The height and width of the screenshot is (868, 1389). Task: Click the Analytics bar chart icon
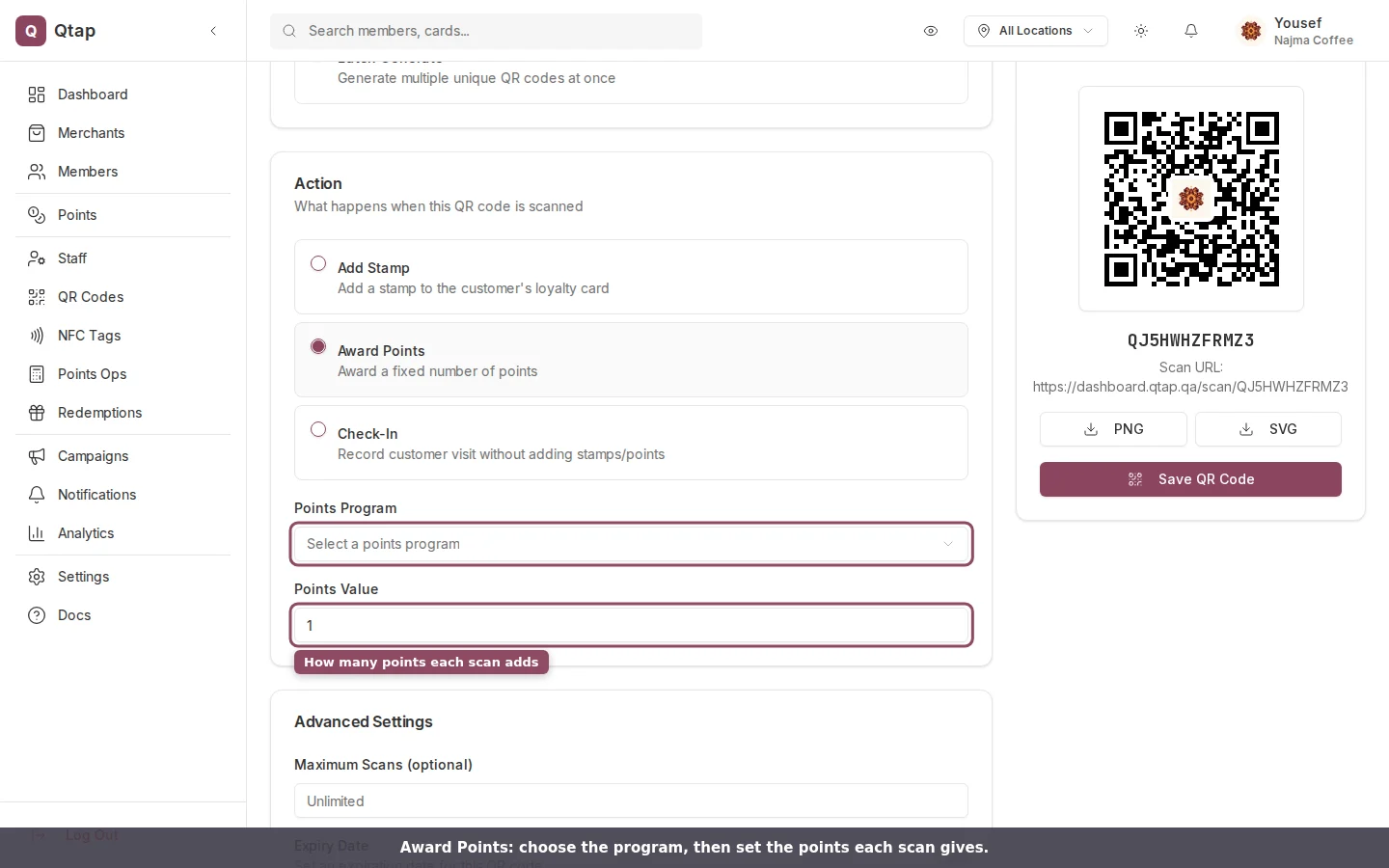tap(37, 533)
